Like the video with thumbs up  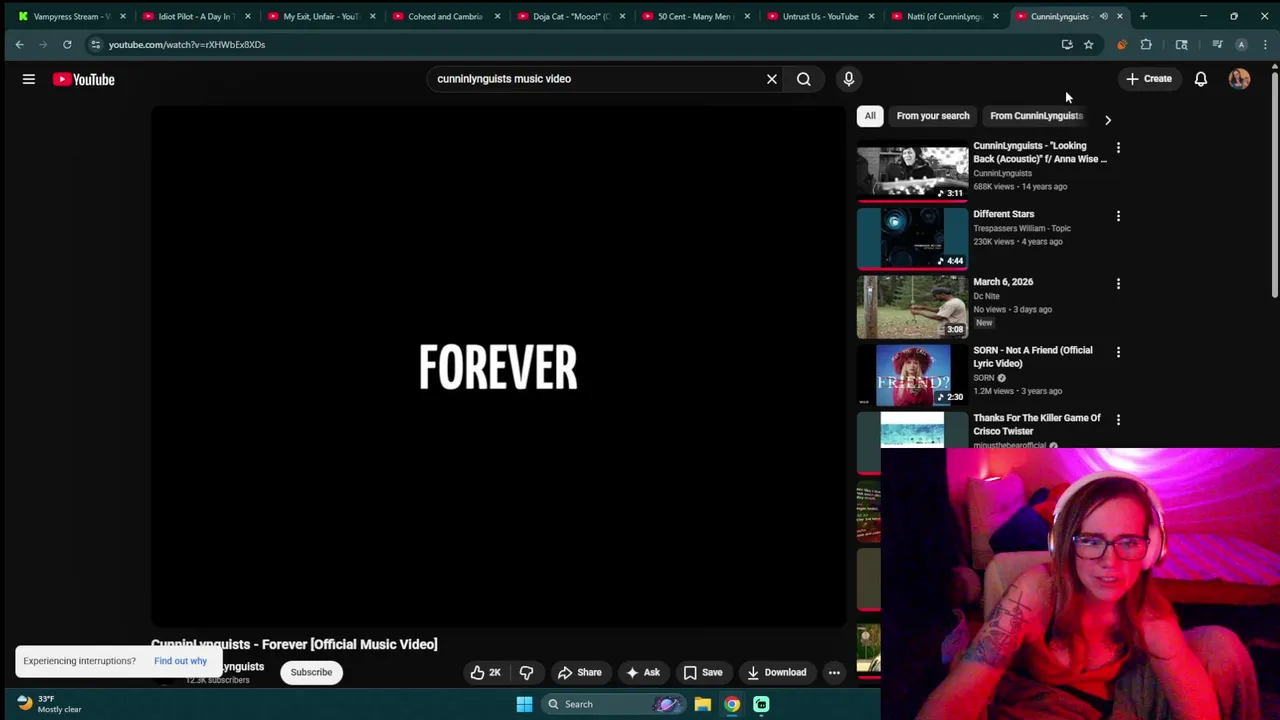point(486,672)
